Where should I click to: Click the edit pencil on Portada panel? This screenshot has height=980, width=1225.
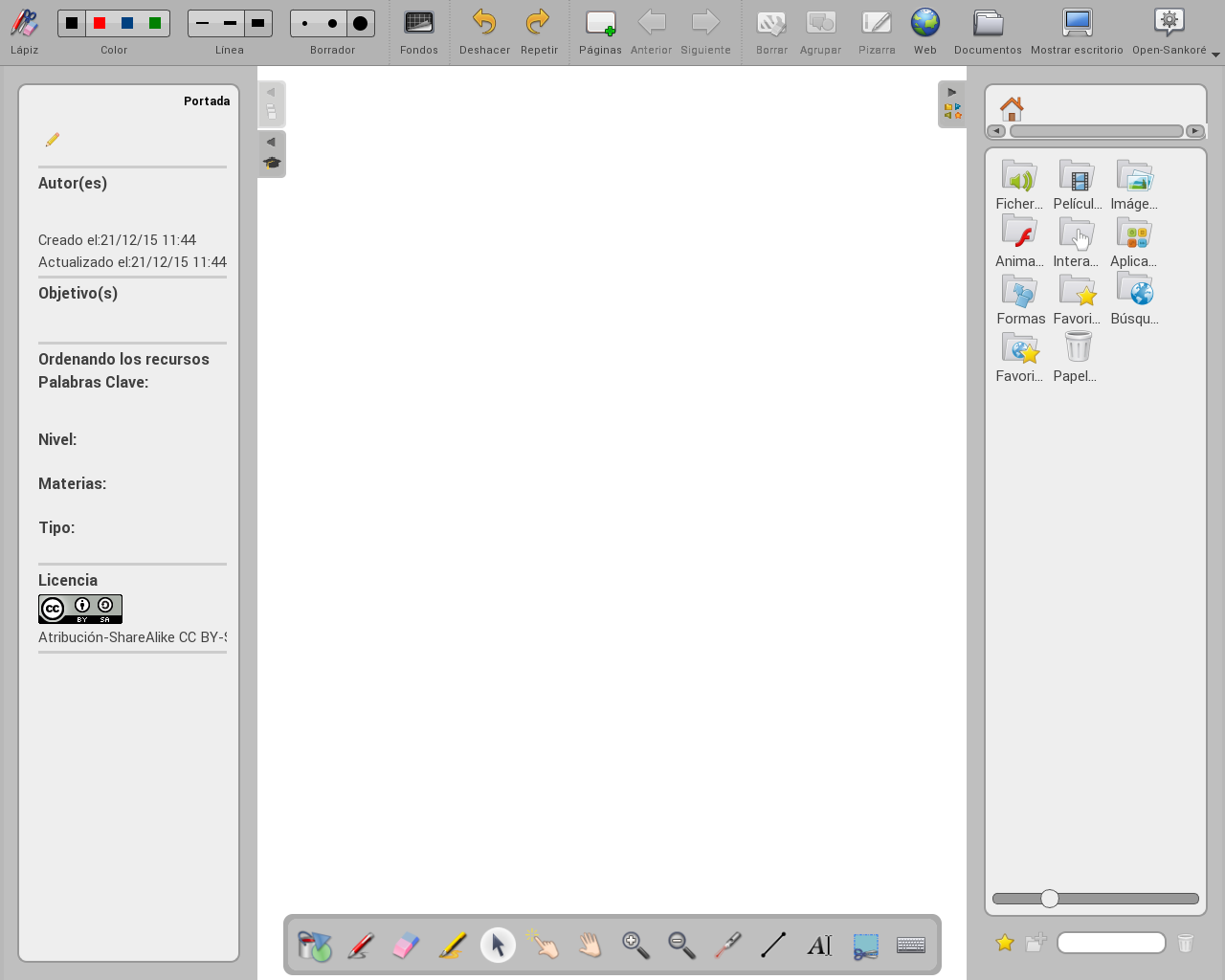click(53, 140)
